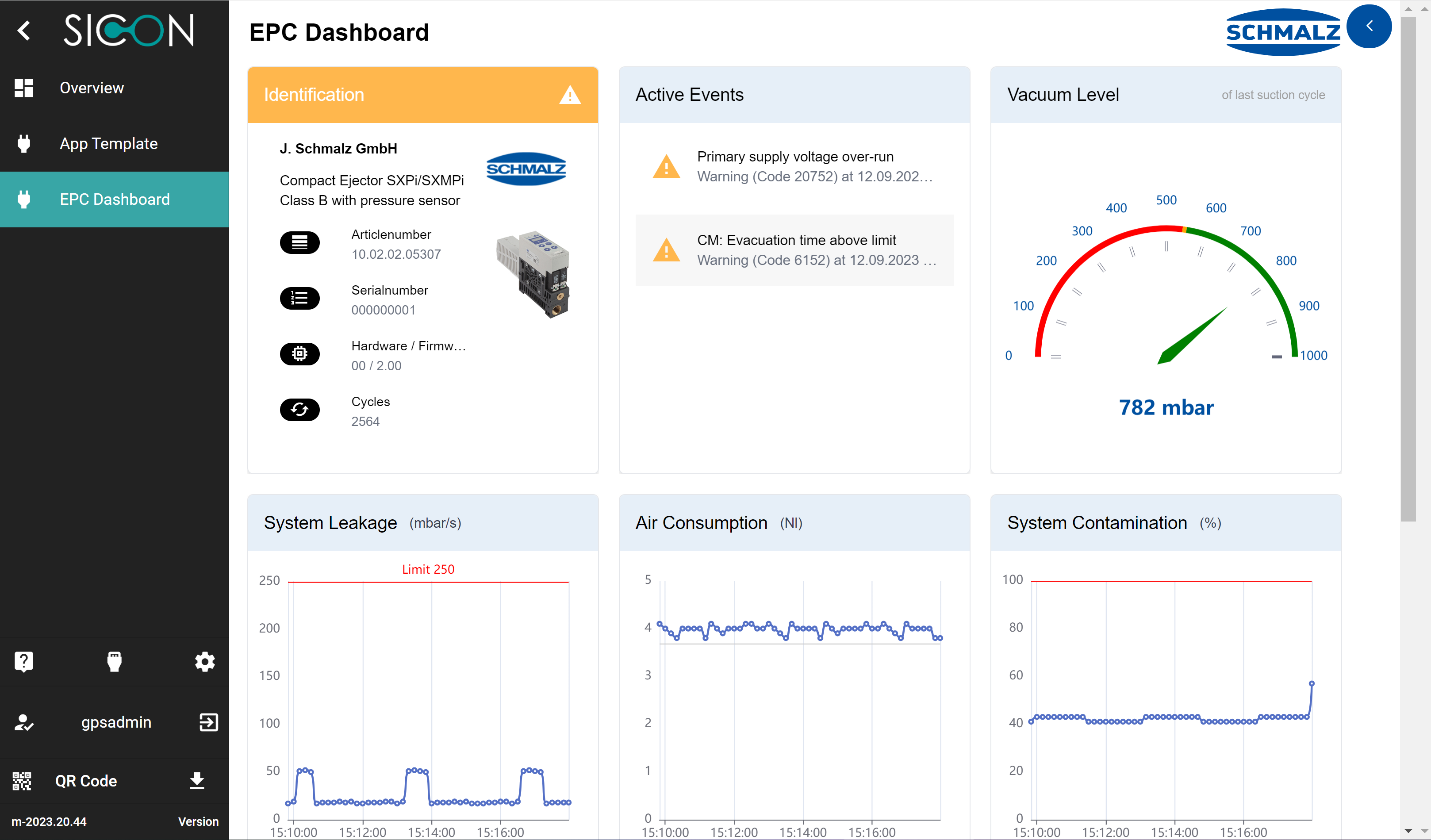Click the Articlenumber list icon
Viewport: 1431px width, 840px height.
299,242
